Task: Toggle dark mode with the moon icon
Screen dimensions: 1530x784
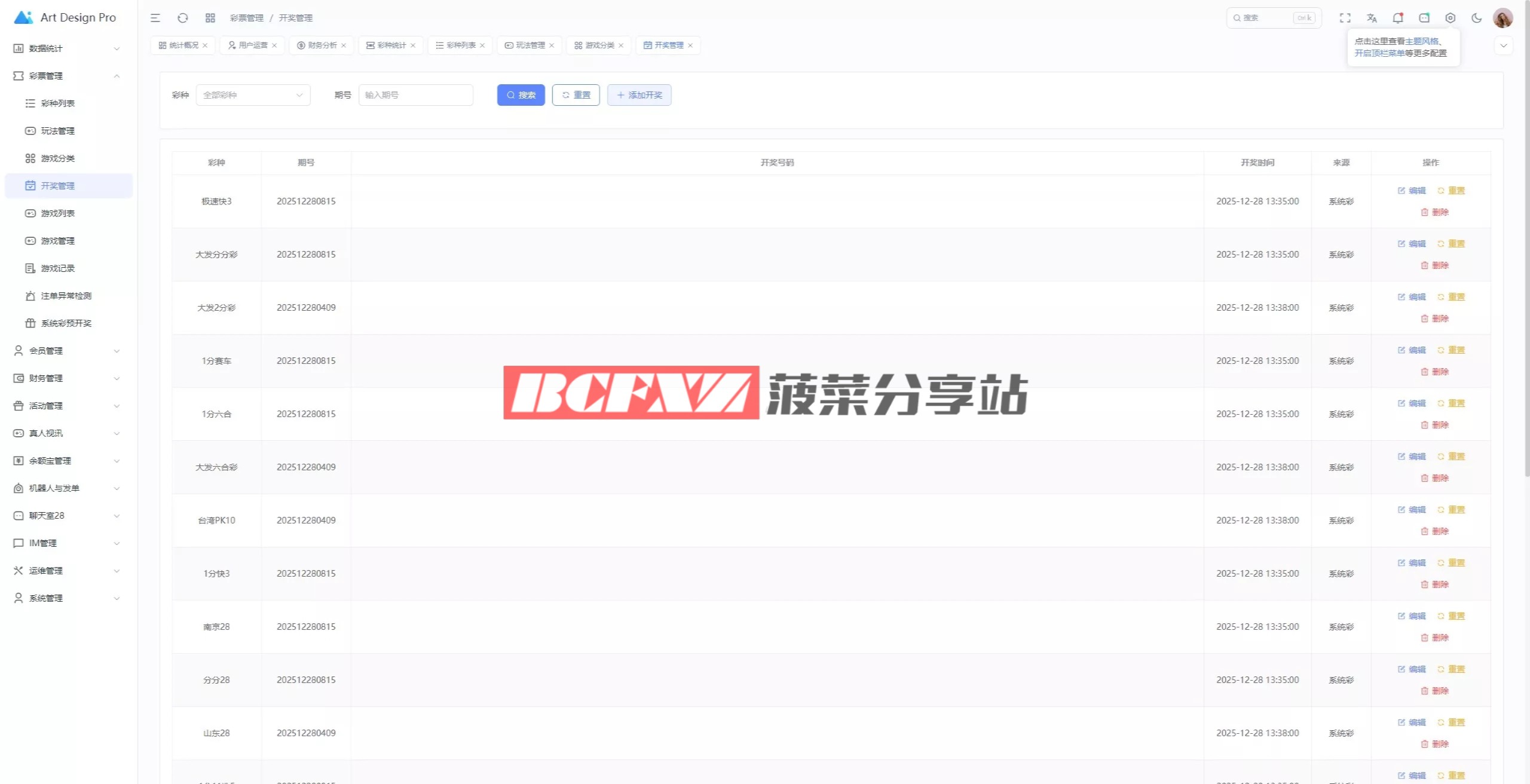Action: 1476,18
